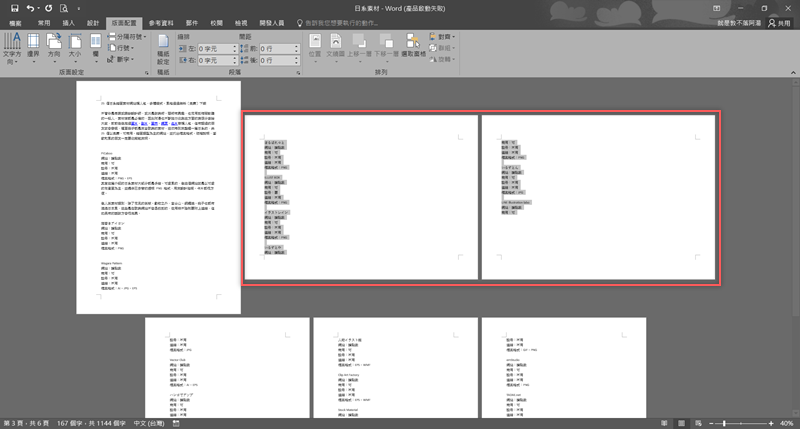The width and height of the screenshot is (800, 429).
Task: Open the account name next to Share
Action: (x=739, y=23)
